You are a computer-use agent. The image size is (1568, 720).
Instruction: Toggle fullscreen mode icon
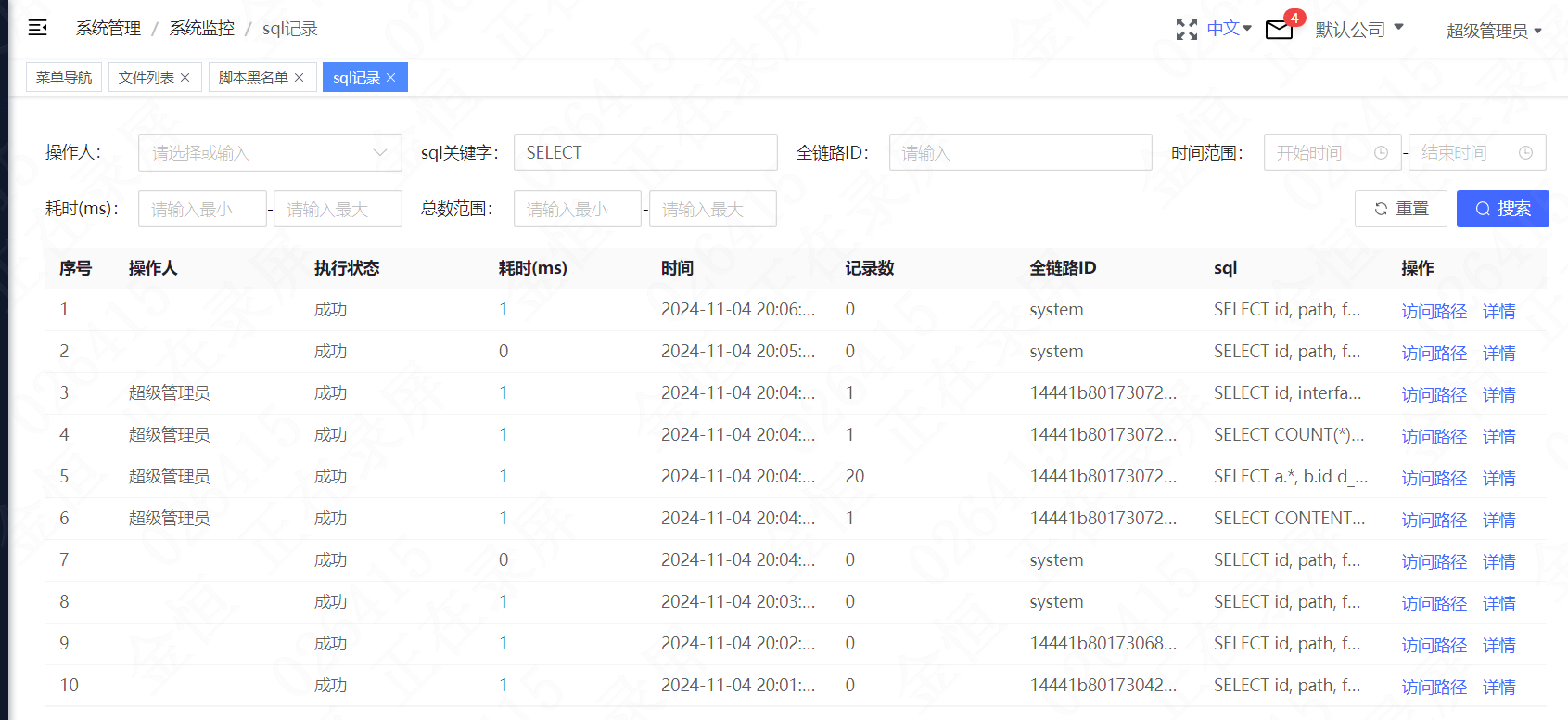tap(1186, 30)
